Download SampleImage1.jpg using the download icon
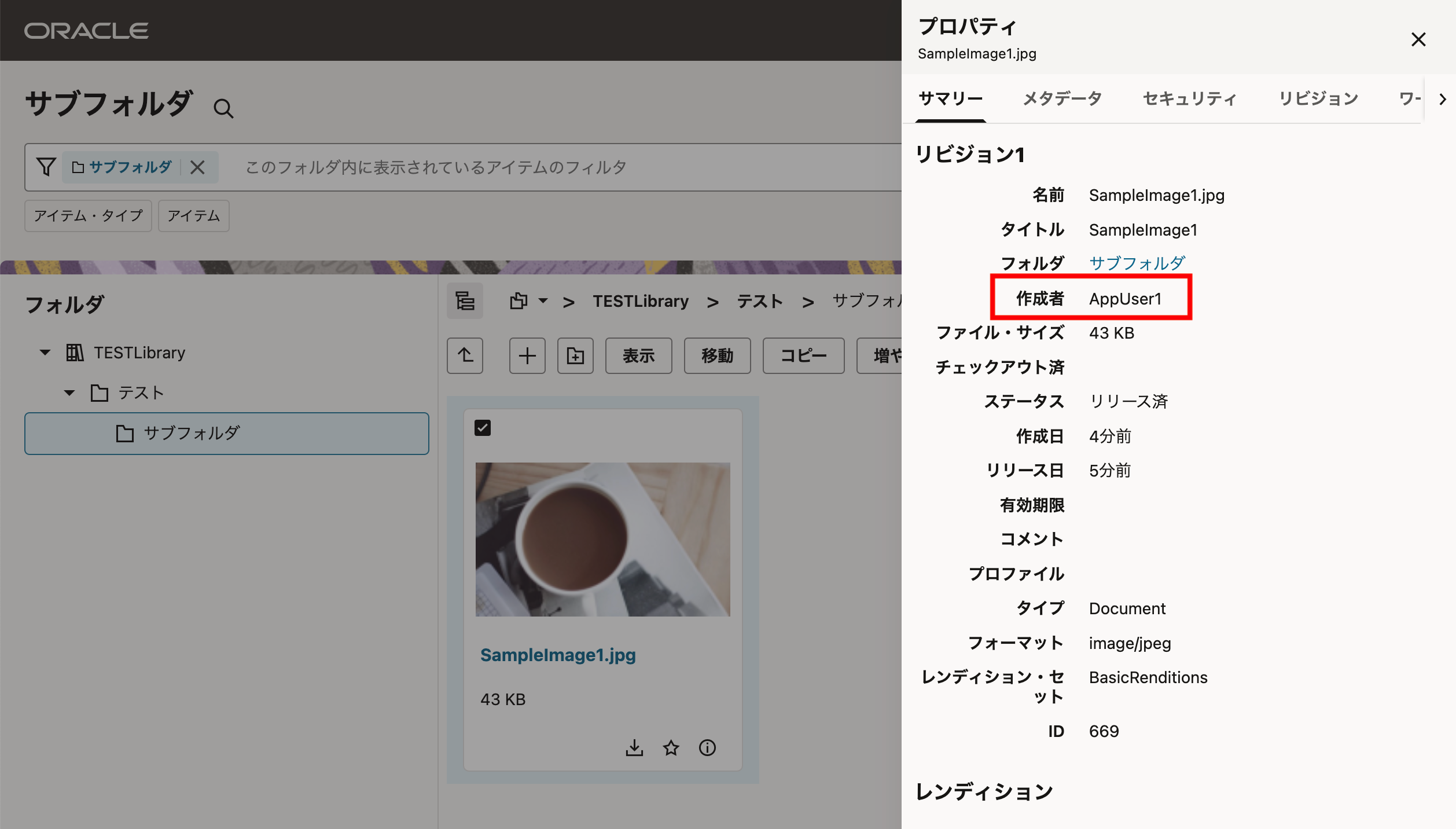Image resolution: width=1456 pixels, height=829 pixels. point(634,747)
